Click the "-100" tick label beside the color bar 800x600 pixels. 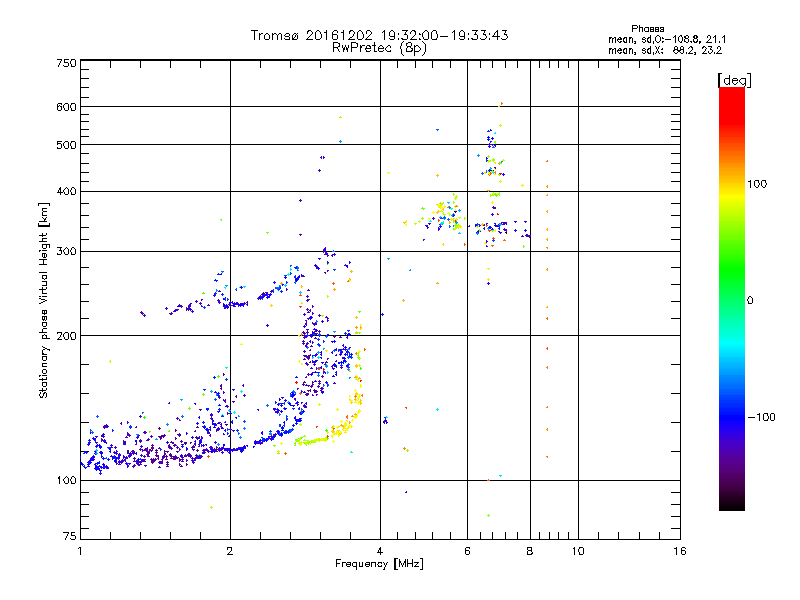click(761, 417)
